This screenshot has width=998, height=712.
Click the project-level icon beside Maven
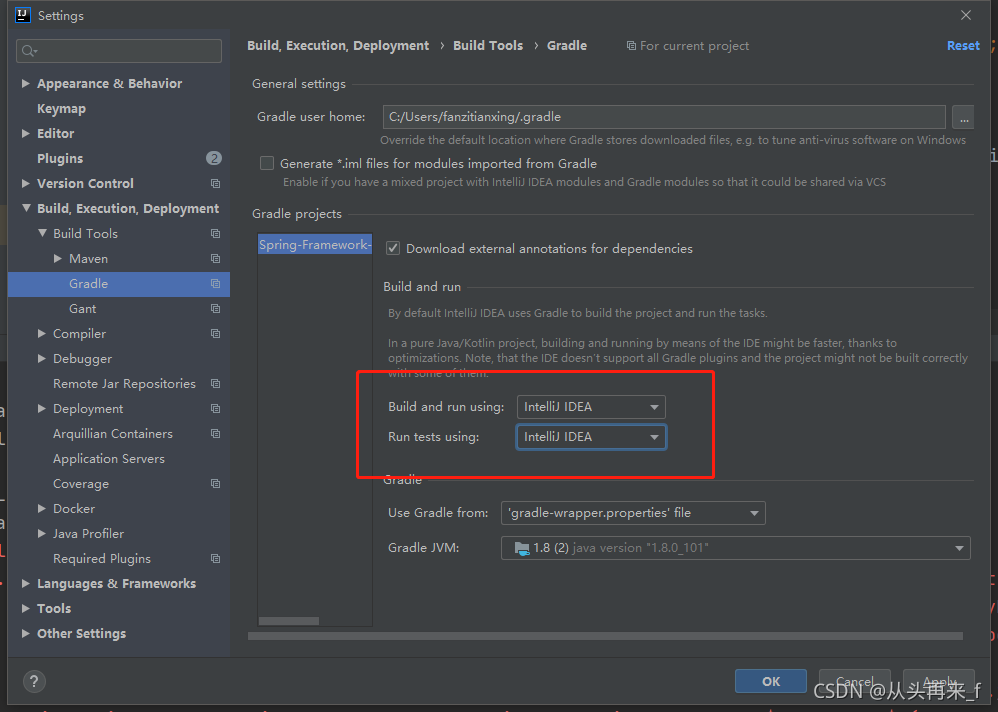[x=216, y=258]
